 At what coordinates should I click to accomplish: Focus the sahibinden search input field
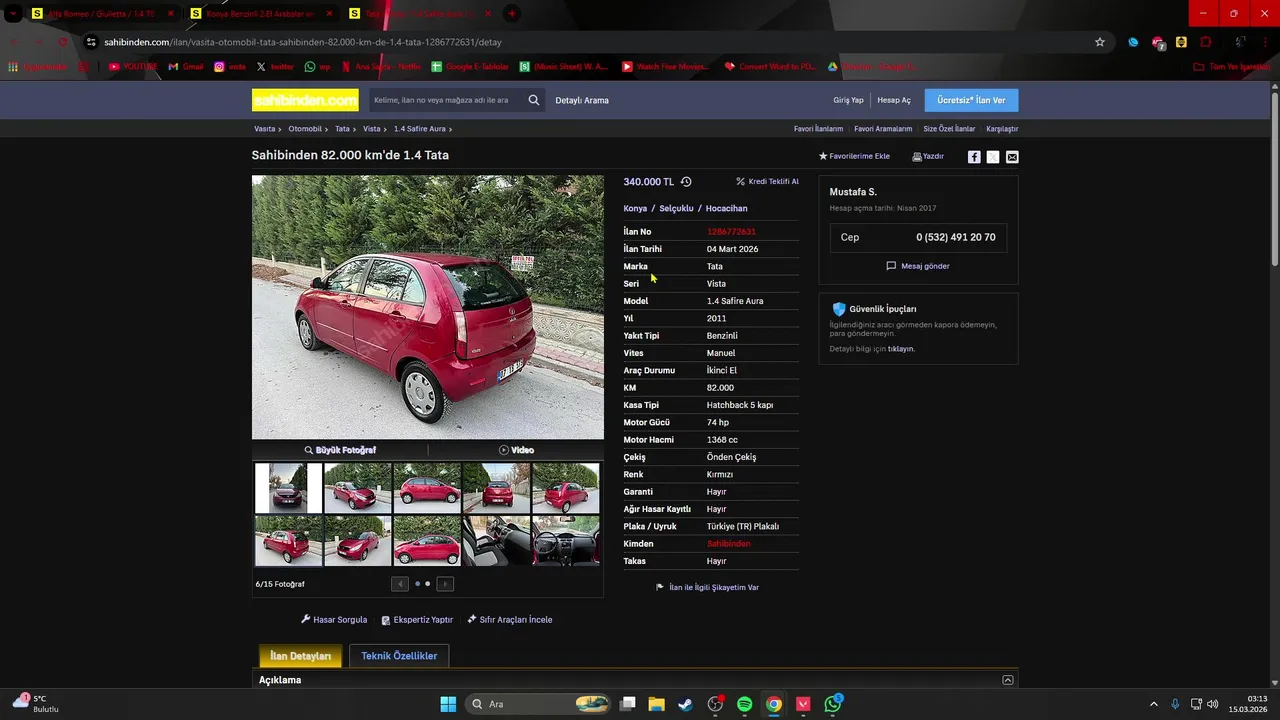[445, 100]
